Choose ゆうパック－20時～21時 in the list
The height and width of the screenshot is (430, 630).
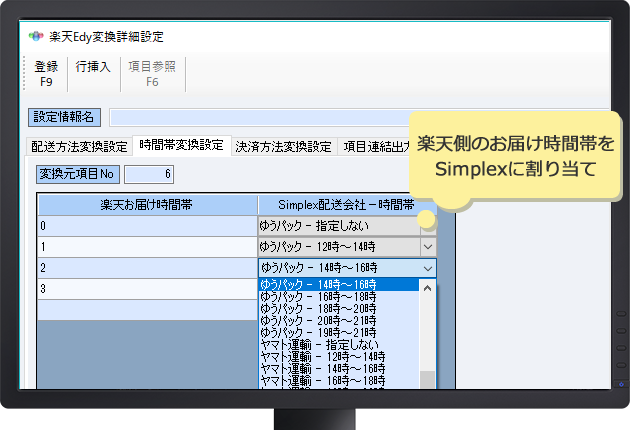pyautogui.click(x=339, y=321)
